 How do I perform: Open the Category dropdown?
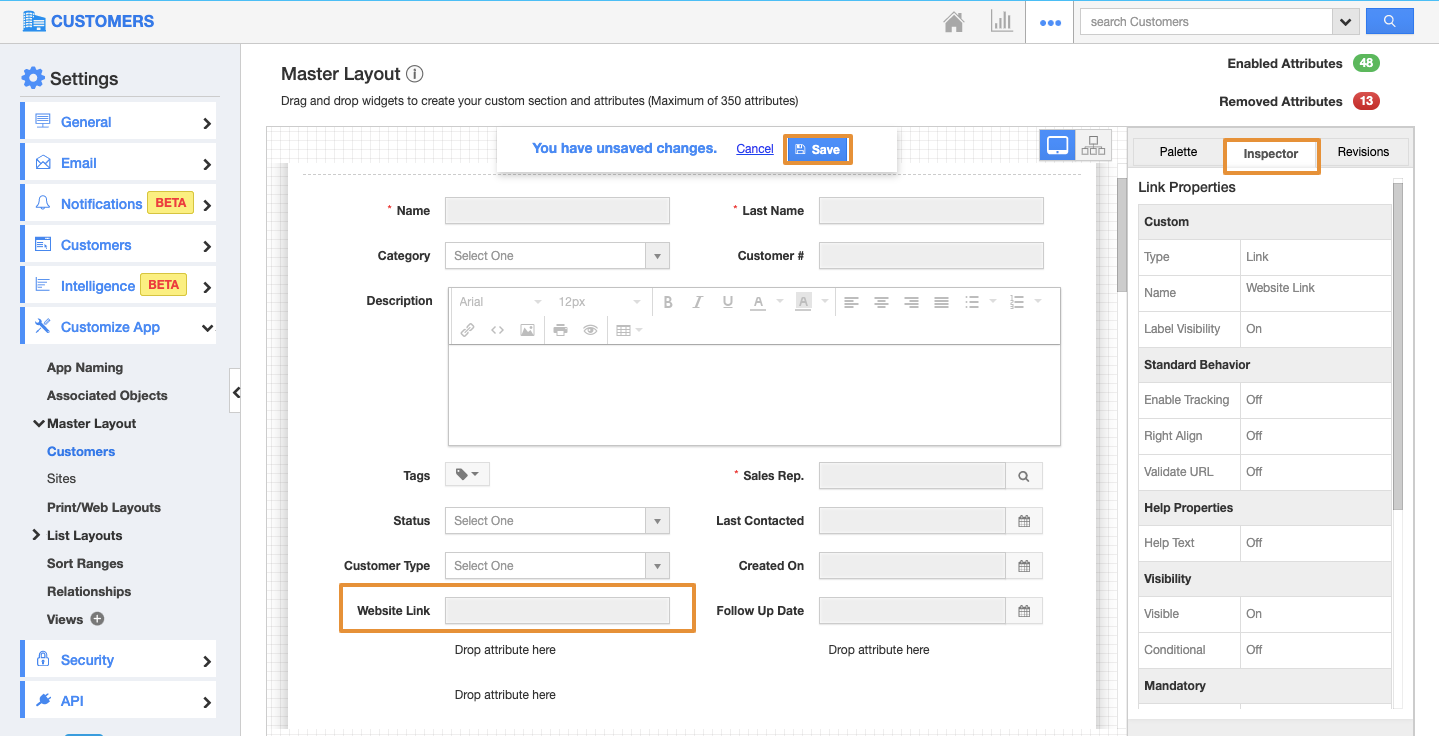pos(556,256)
